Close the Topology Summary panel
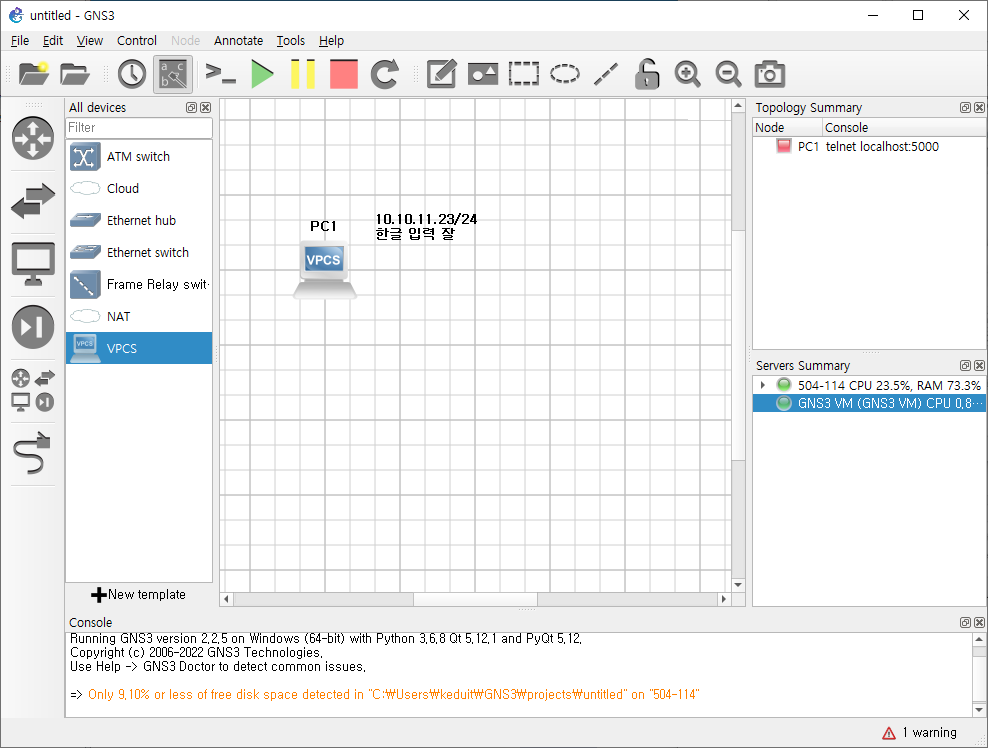The image size is (988, 748). pos(979,108)
